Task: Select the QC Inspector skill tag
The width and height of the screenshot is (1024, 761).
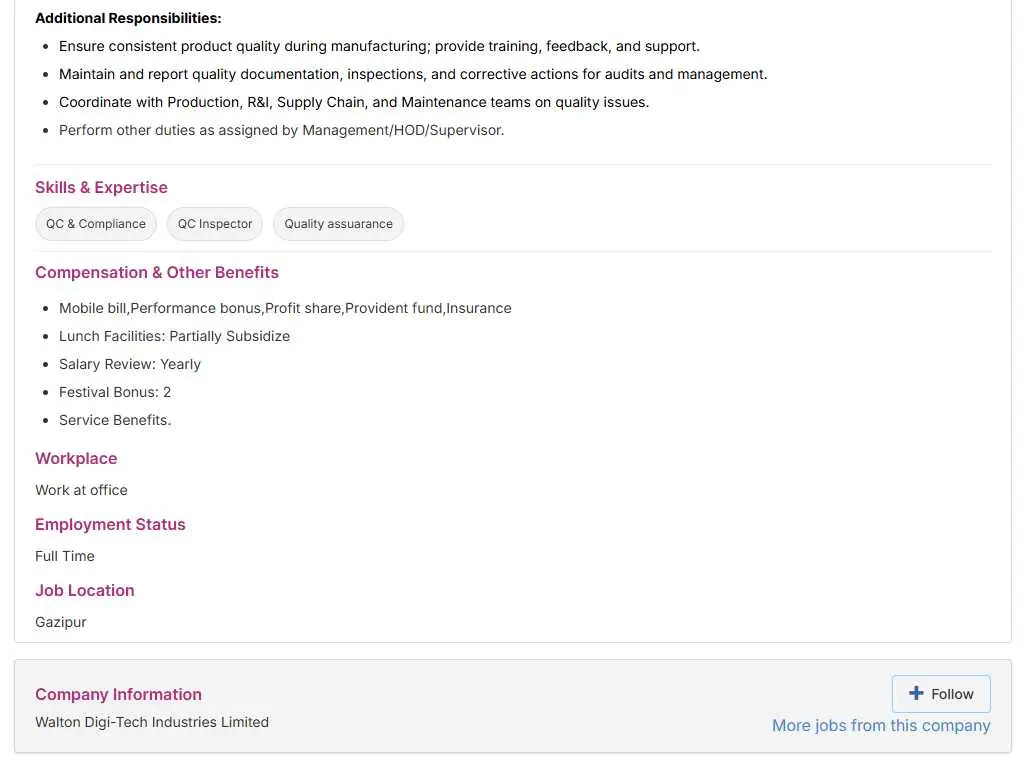Action: pos(215,224)
